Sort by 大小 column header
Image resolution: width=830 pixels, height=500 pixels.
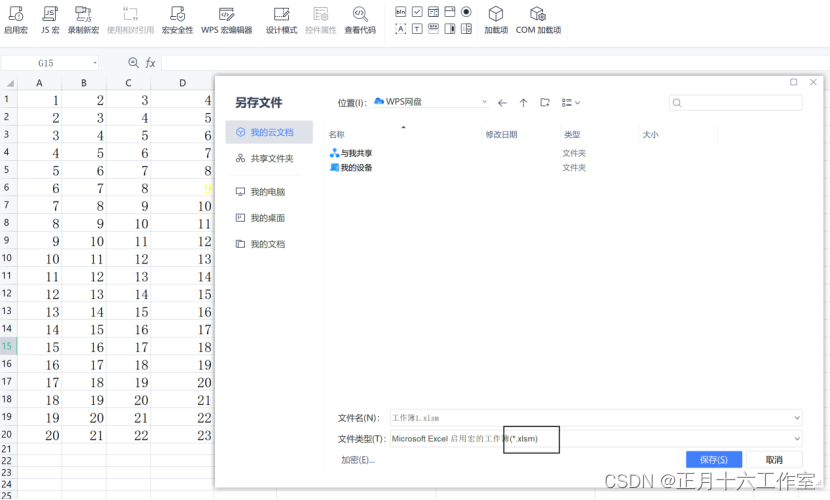tap(650, 134)
